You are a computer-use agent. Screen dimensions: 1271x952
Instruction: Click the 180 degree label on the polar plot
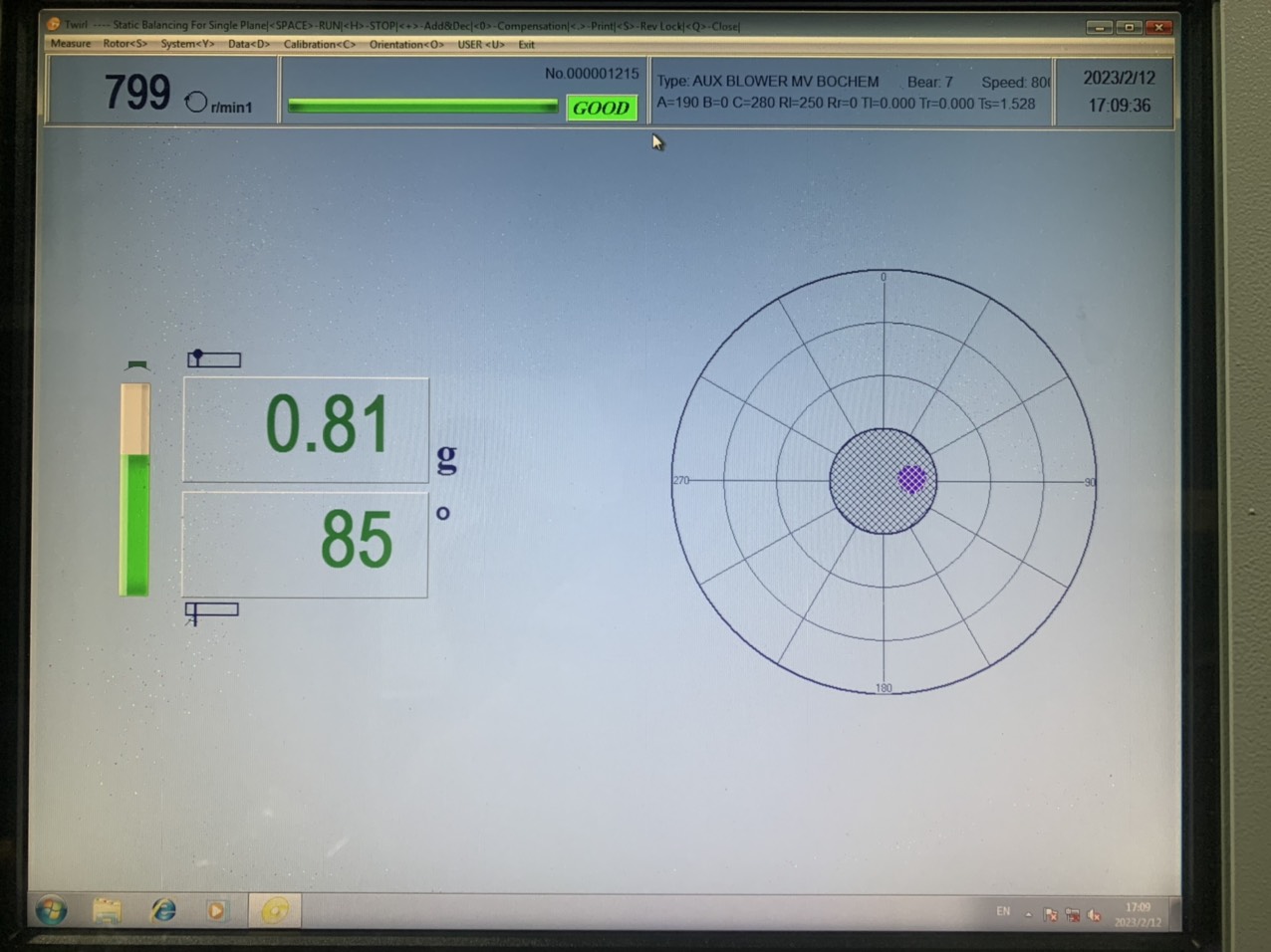(884, 688)
